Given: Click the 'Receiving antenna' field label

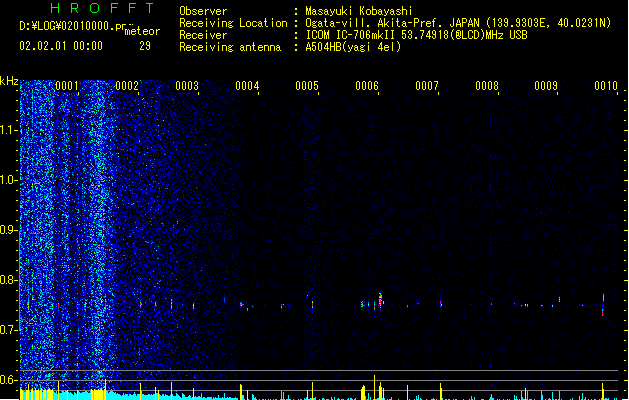Looking at the screenshot, I should tap(230, 47).
